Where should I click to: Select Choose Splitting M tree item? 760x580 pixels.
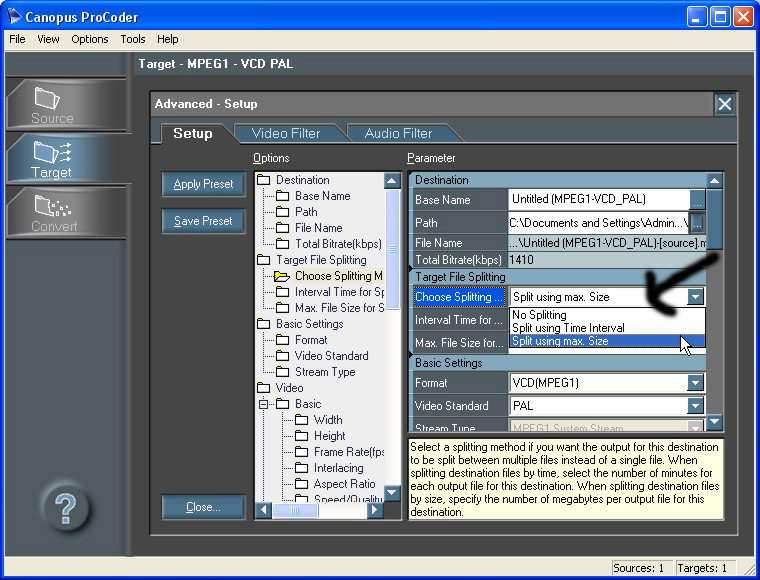[x=329, y=276]
